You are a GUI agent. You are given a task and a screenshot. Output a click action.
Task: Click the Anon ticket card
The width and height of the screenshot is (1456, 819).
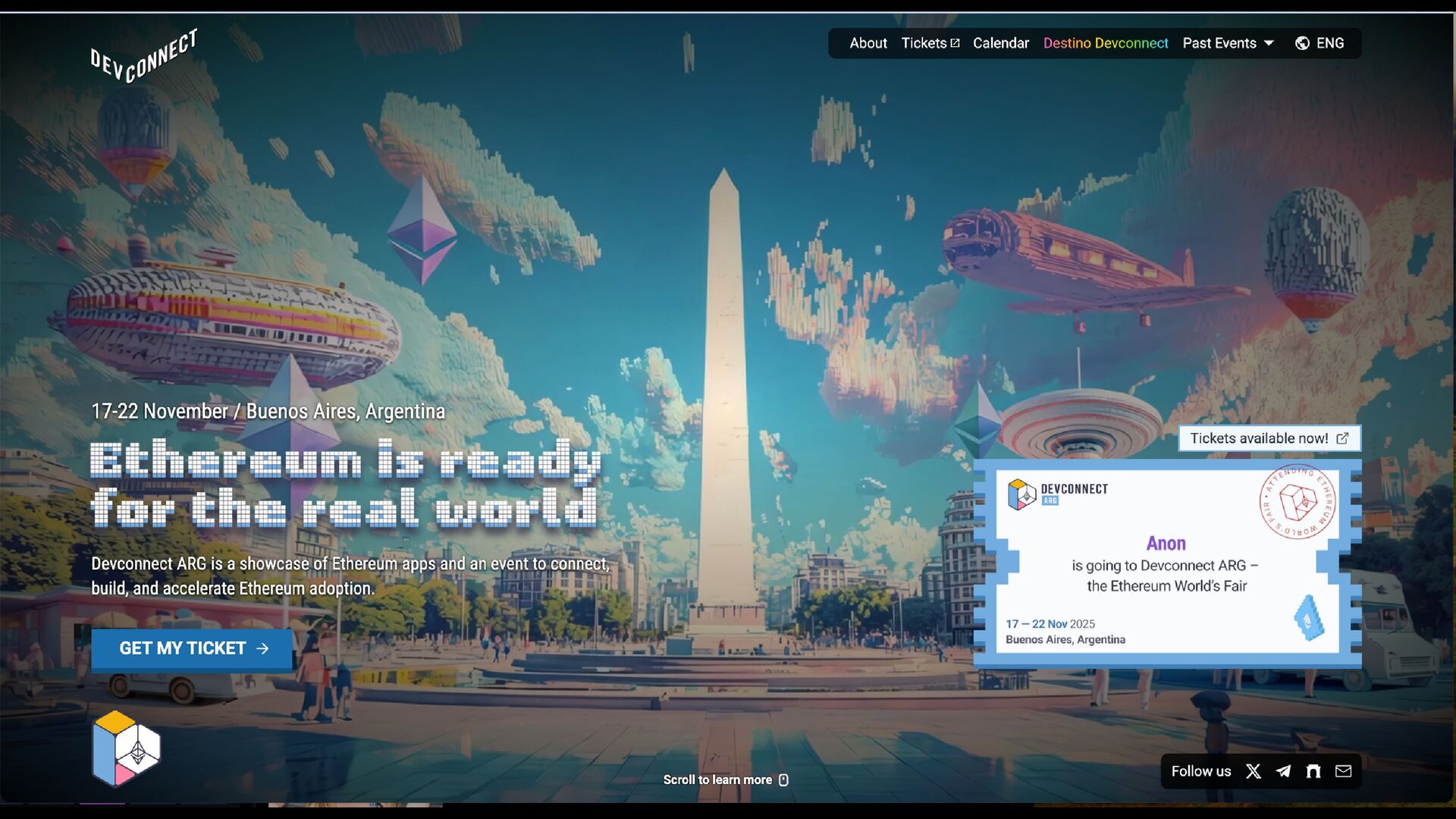click(1167, 562)
